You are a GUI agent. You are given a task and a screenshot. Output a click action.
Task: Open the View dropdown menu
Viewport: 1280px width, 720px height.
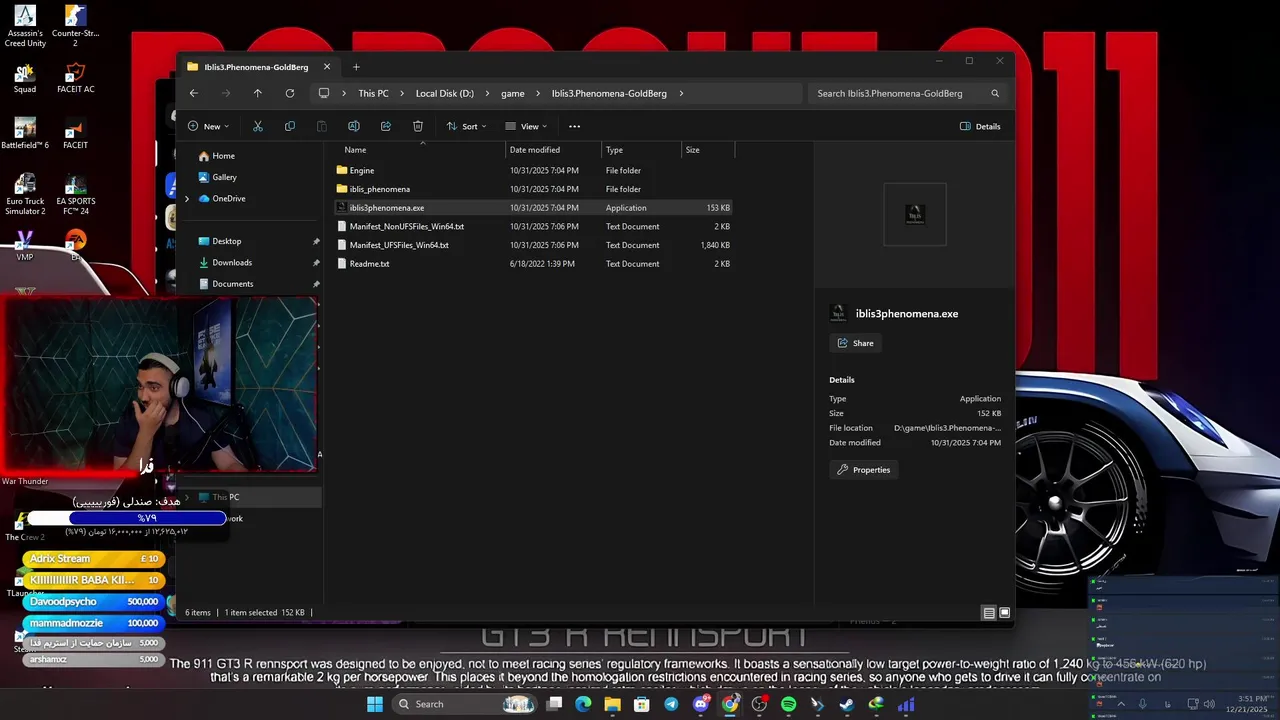tap(526, 126)
